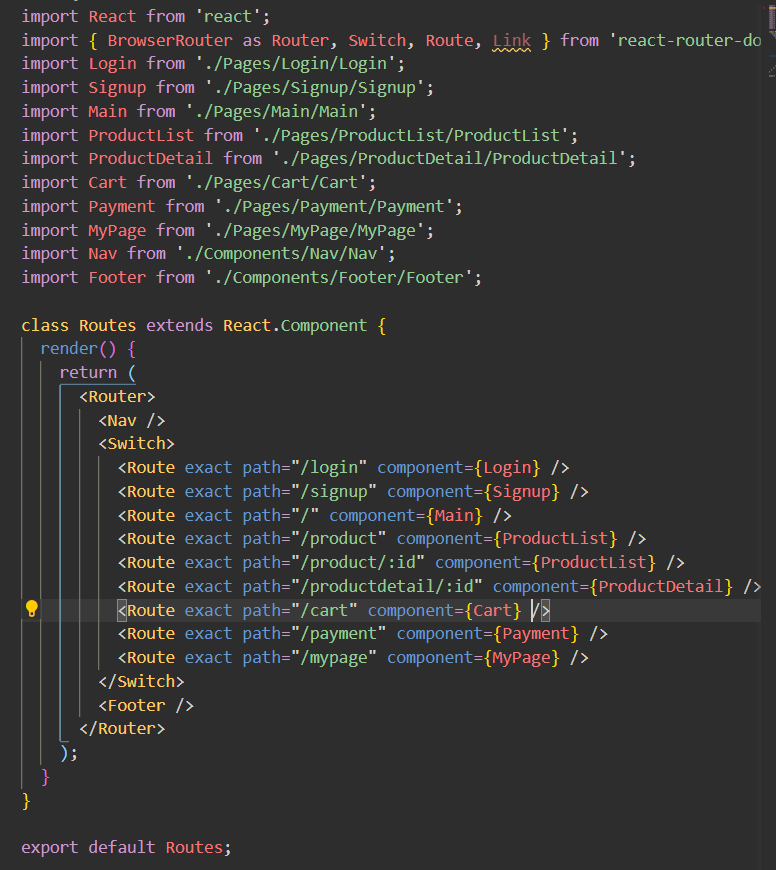Click the "/product" route path
776x870 pixels.
(338, 539)
